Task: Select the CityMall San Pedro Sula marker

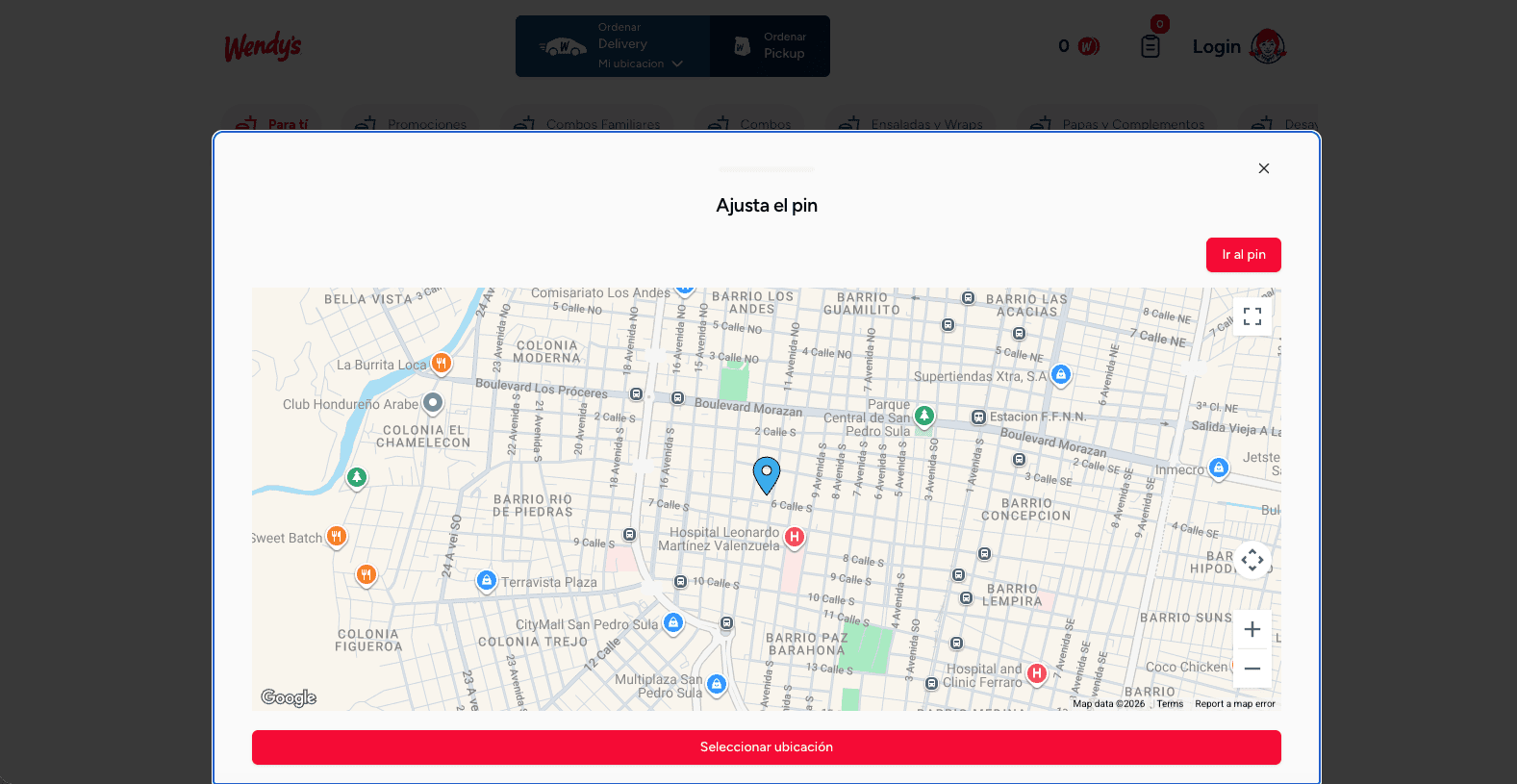Action: 673,622
